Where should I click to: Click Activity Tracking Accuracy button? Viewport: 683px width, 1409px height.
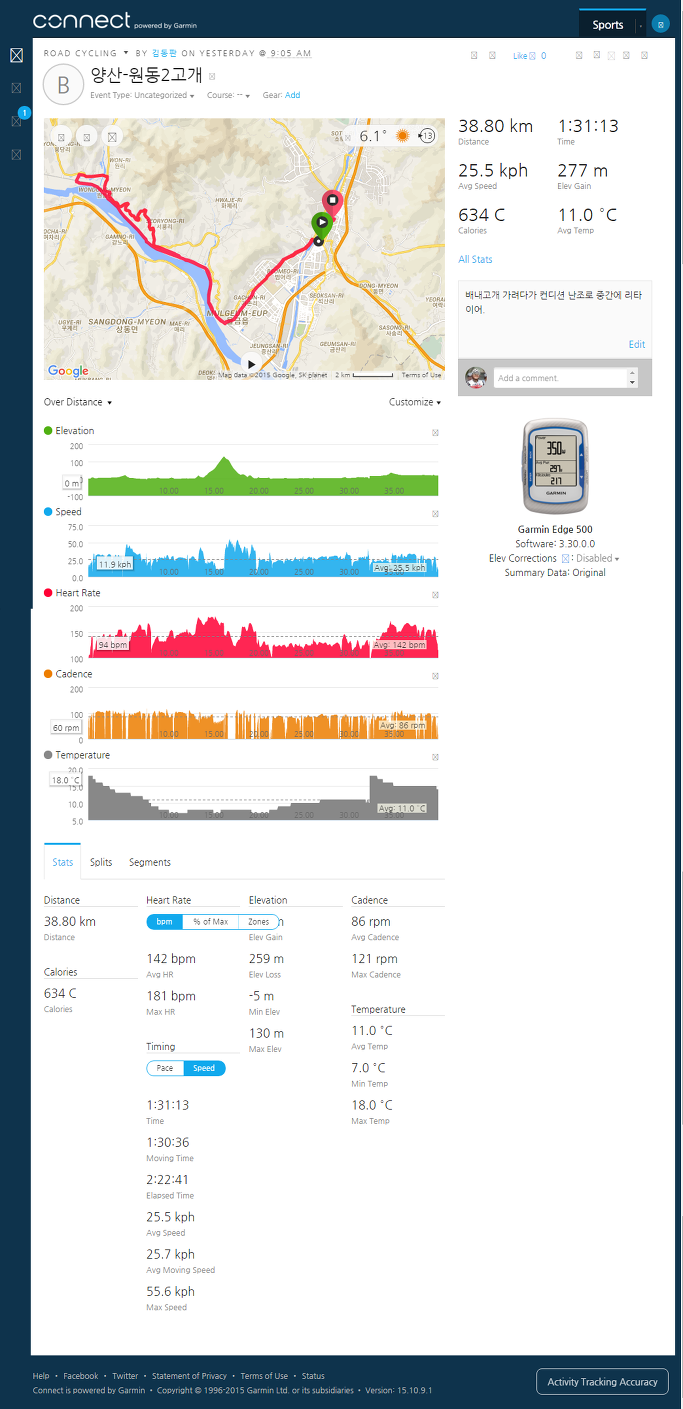[602, 1382]
